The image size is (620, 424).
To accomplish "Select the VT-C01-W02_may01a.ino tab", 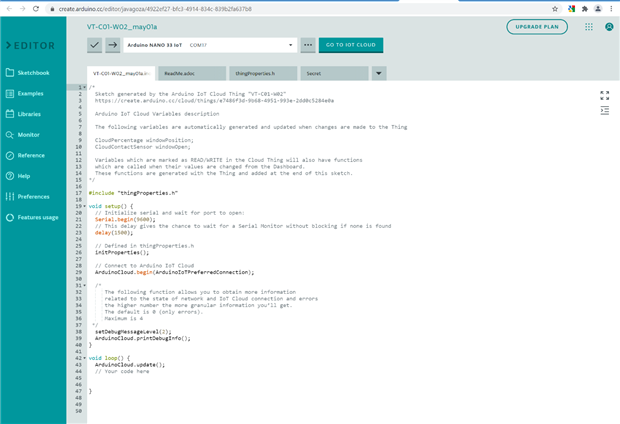I will tap(121, 74).
